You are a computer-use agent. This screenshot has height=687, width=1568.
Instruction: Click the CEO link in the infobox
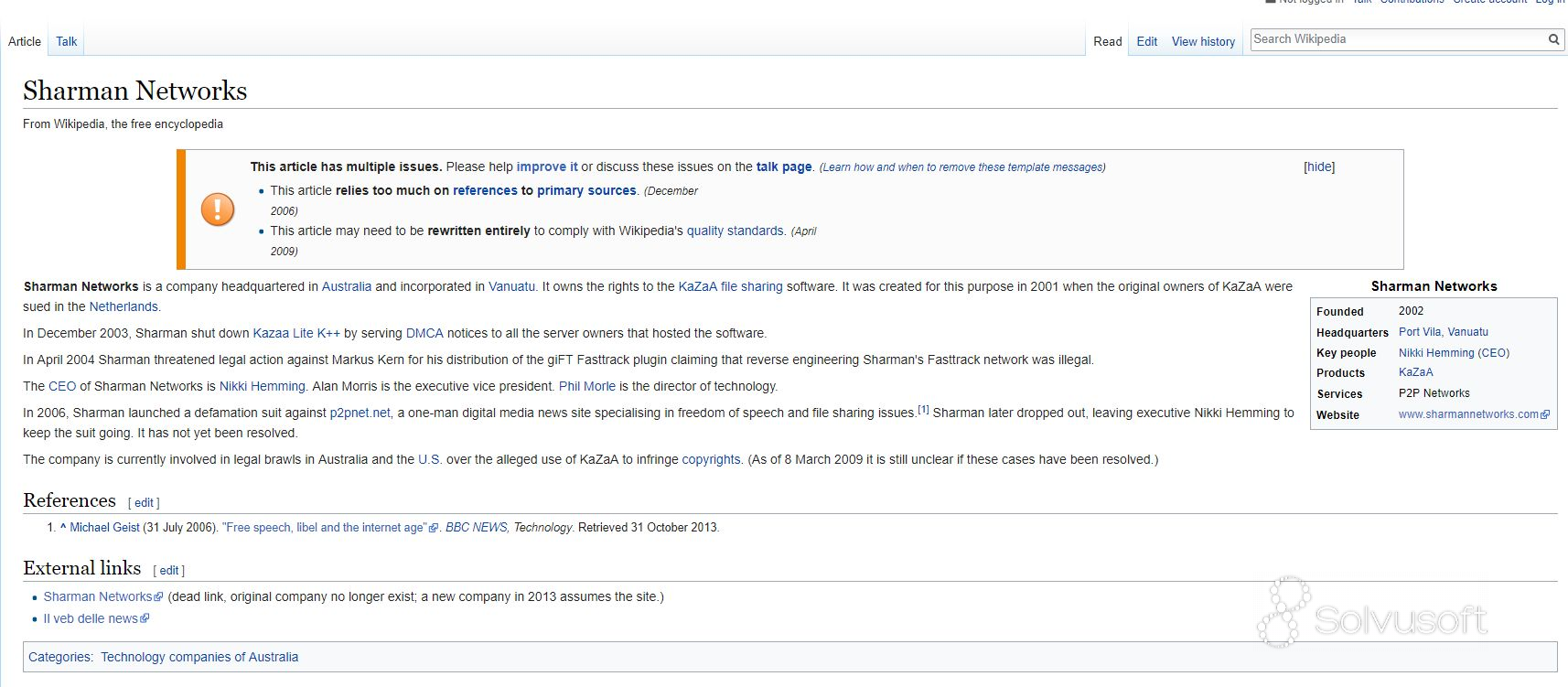coord(1494,352)
